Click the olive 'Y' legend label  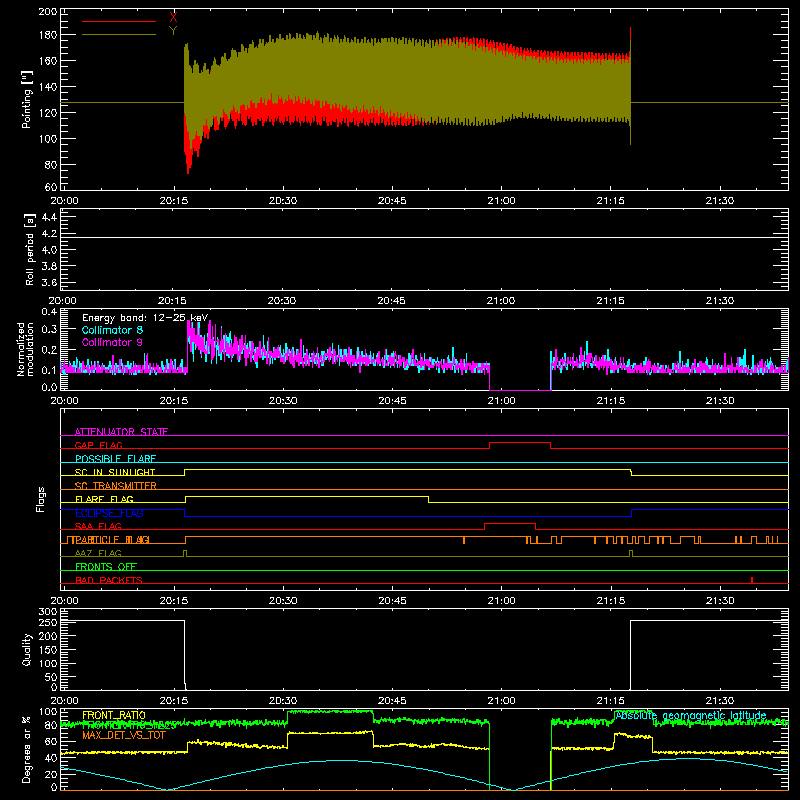pos(173,31)
